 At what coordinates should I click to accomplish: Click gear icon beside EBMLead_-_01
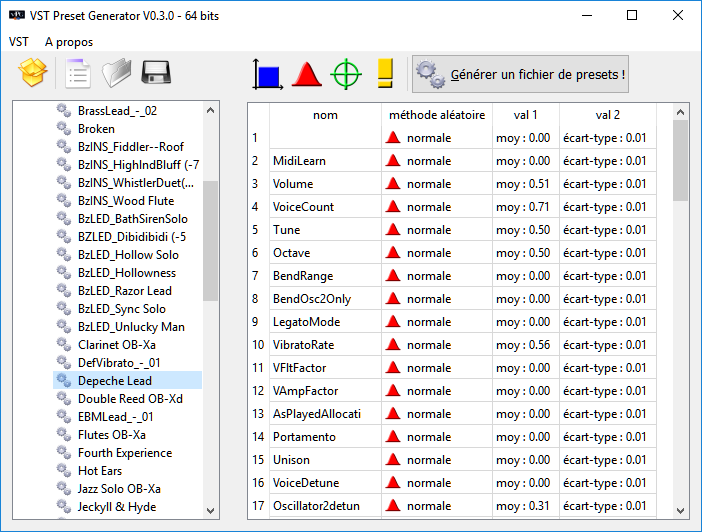(x=64, y=416)
